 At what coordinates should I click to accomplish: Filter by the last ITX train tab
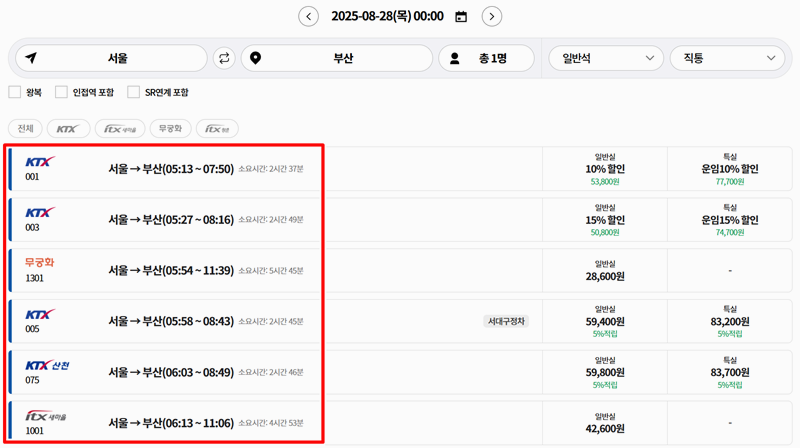point(217,129)
